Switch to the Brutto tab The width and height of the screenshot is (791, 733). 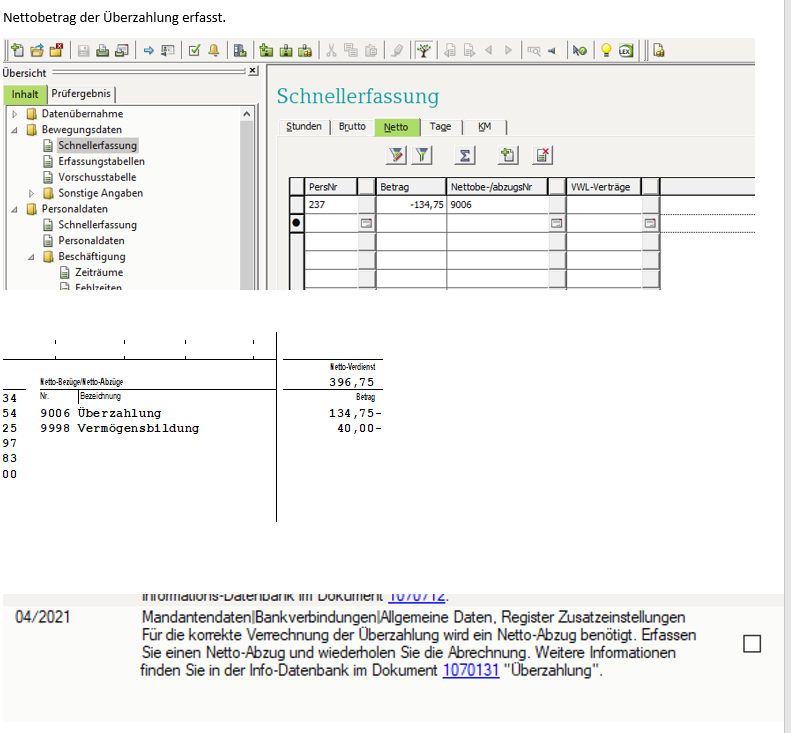tap(352, 127)
